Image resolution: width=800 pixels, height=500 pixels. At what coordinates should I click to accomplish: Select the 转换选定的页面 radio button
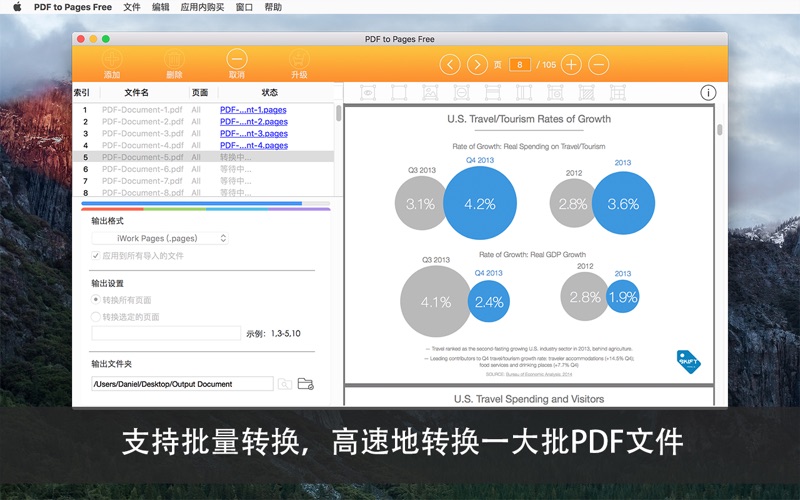pos(95,316)
